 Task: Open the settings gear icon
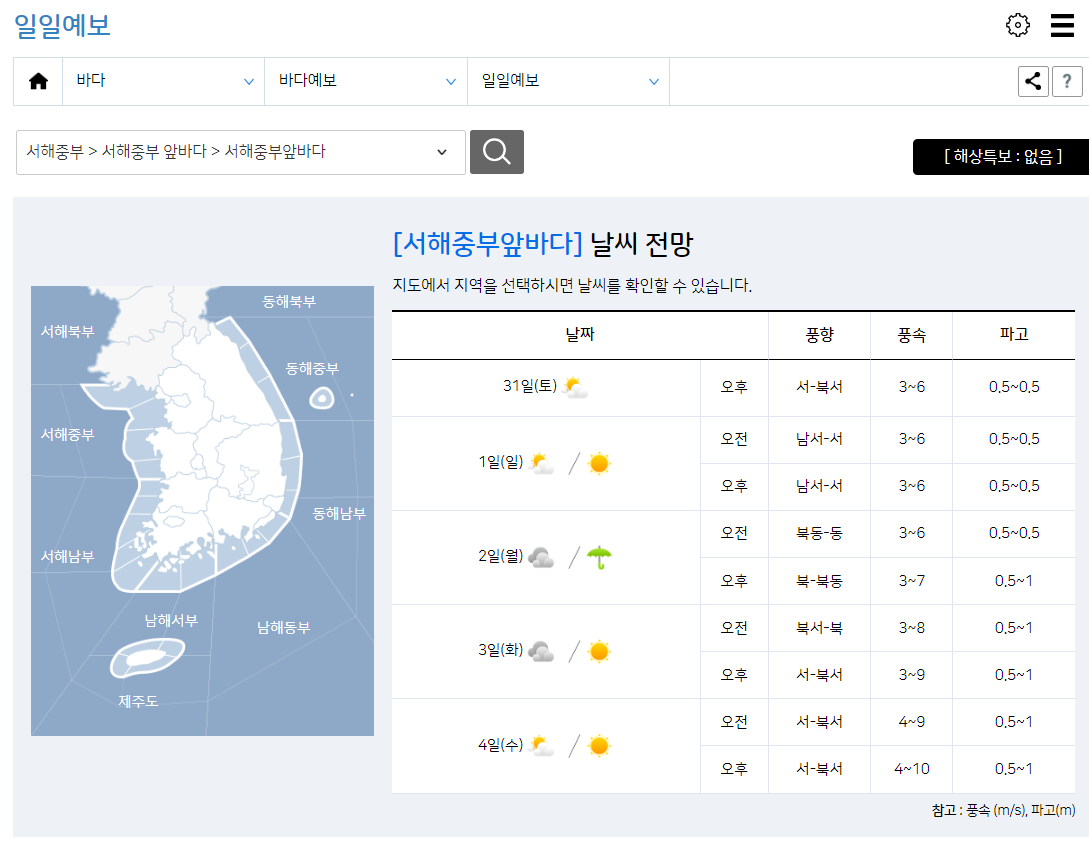[1018, 25]
